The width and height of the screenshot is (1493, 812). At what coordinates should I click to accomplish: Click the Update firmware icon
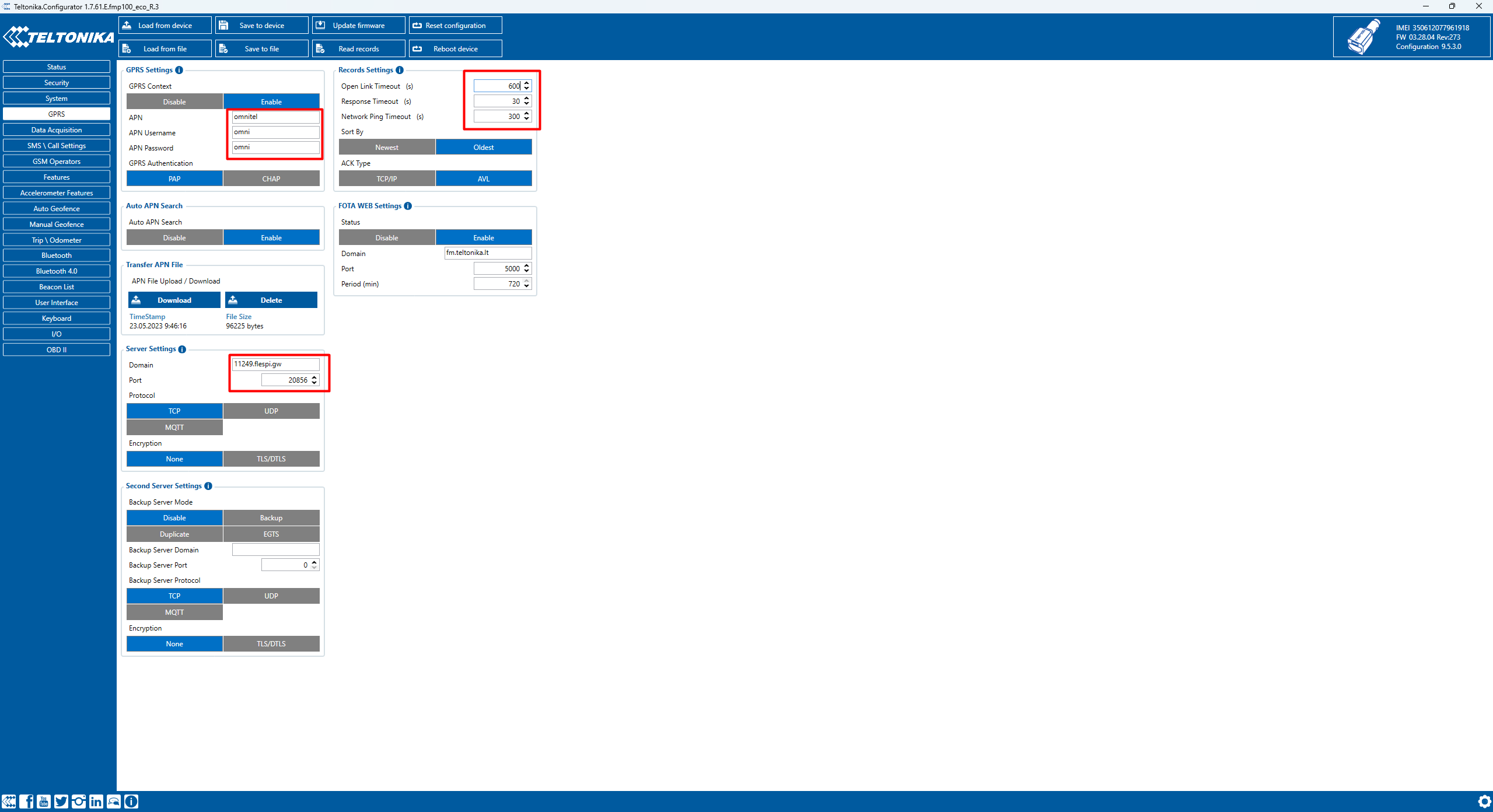[x=357, y=25]
